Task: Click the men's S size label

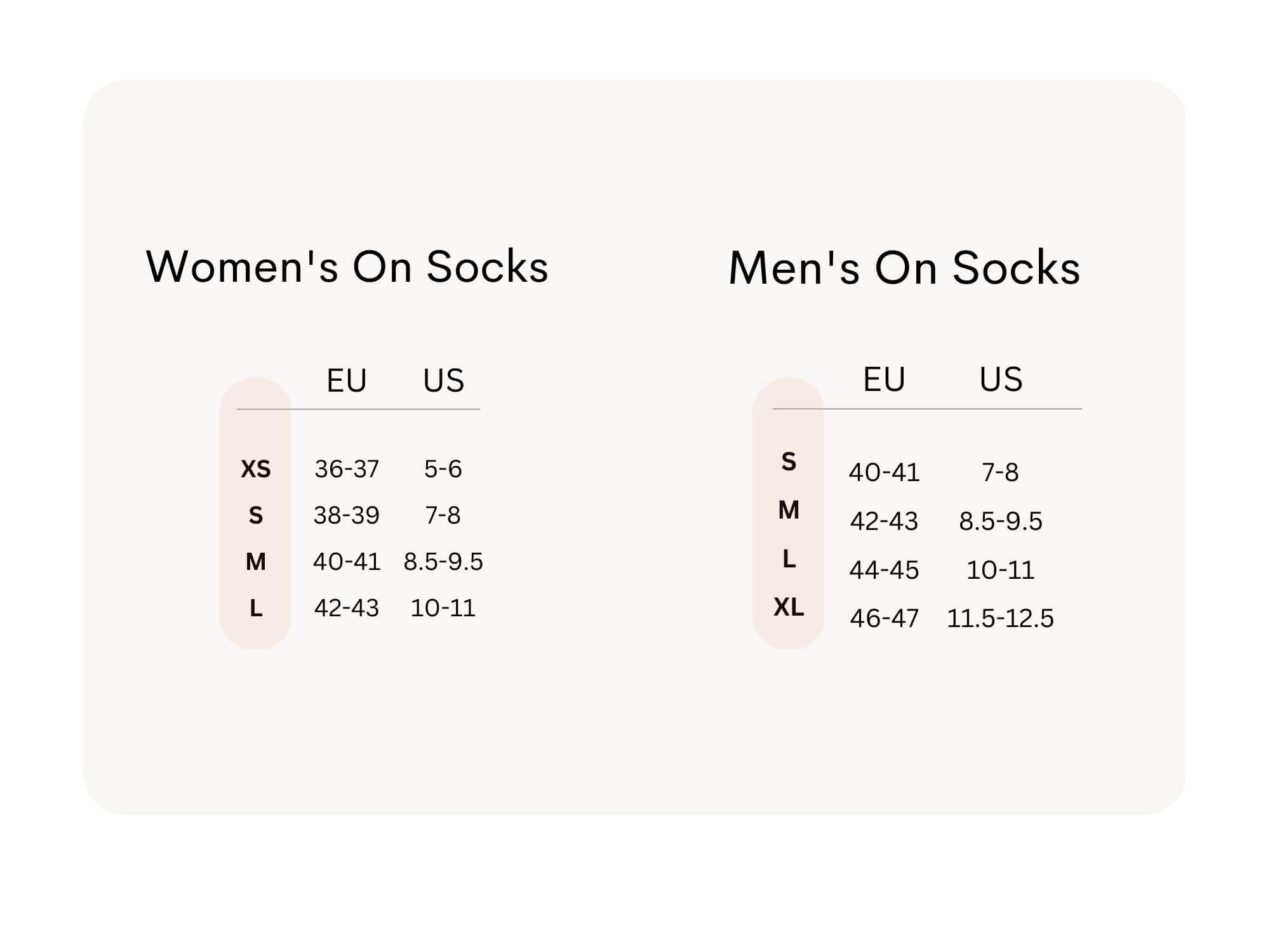Action: pyautogui.click(x=789, y=461)
